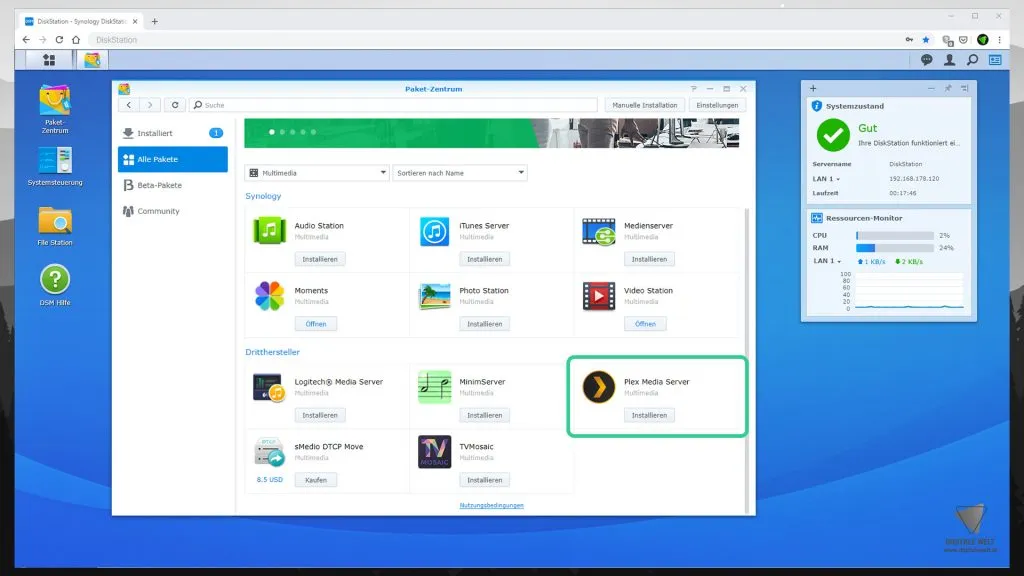Screen dimensions: 1024x576
Task: Refresh the Paket-Zentrum package list
Action: 174,105
